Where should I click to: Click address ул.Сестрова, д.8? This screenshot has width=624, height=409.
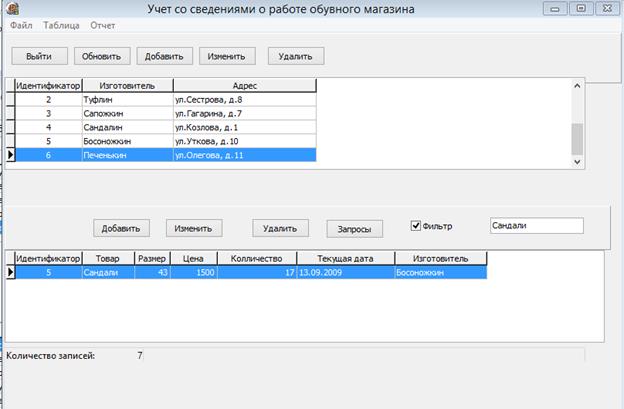(245, 99)
